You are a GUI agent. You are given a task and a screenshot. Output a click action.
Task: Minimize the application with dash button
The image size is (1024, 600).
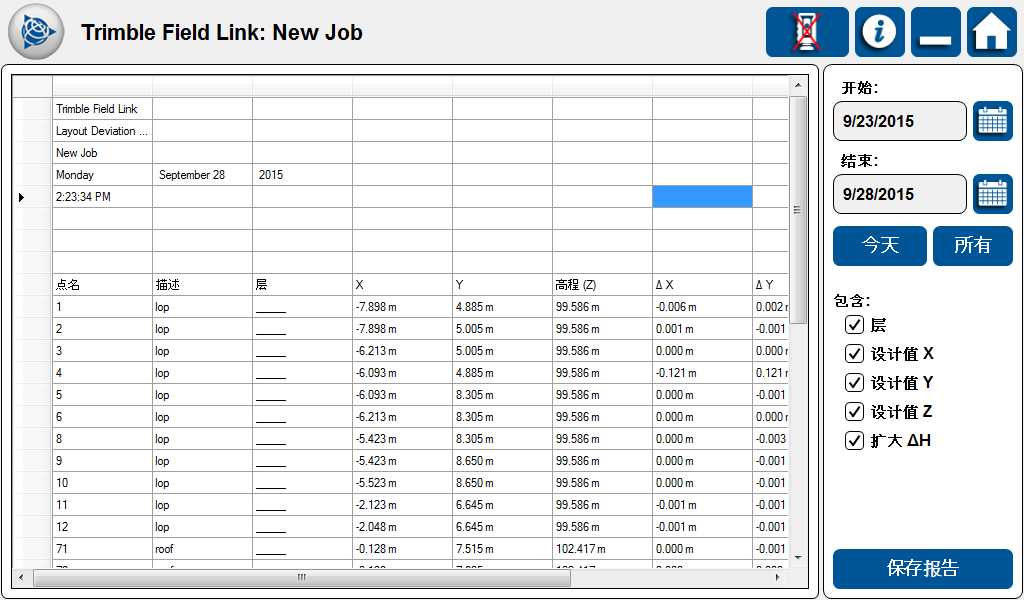point(935,32)
